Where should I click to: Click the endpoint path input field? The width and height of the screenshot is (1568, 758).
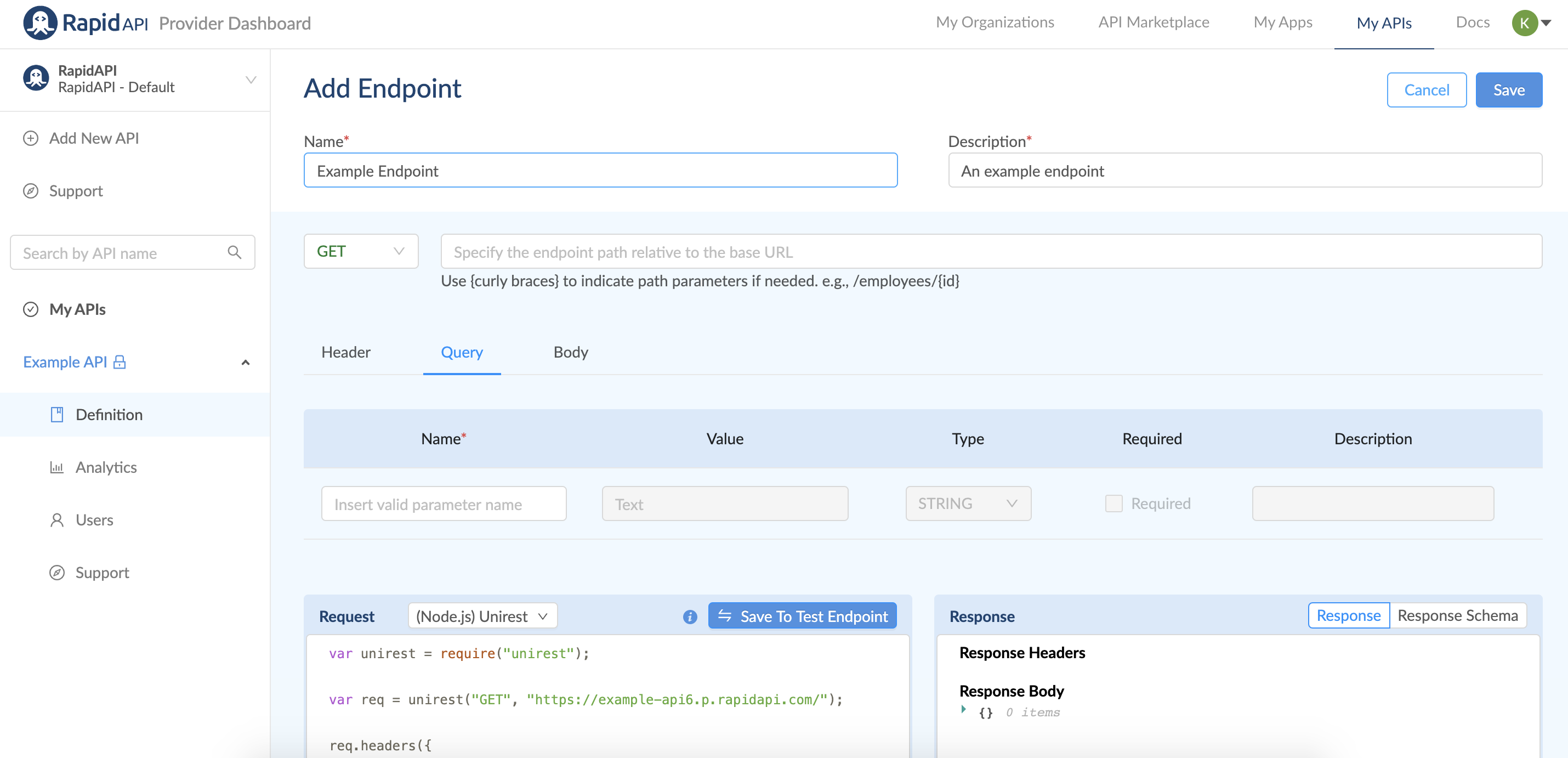pos(990,251)
